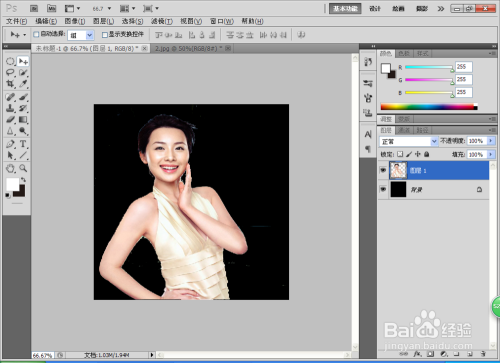The image size is (500, 363).
Task: Select the 摄影 workspace button
Action: pos(422,9)
